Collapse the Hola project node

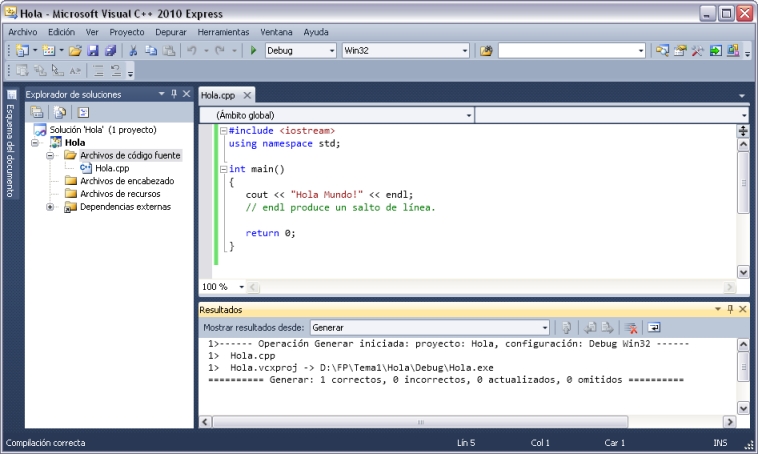click(x=35, y=143)
